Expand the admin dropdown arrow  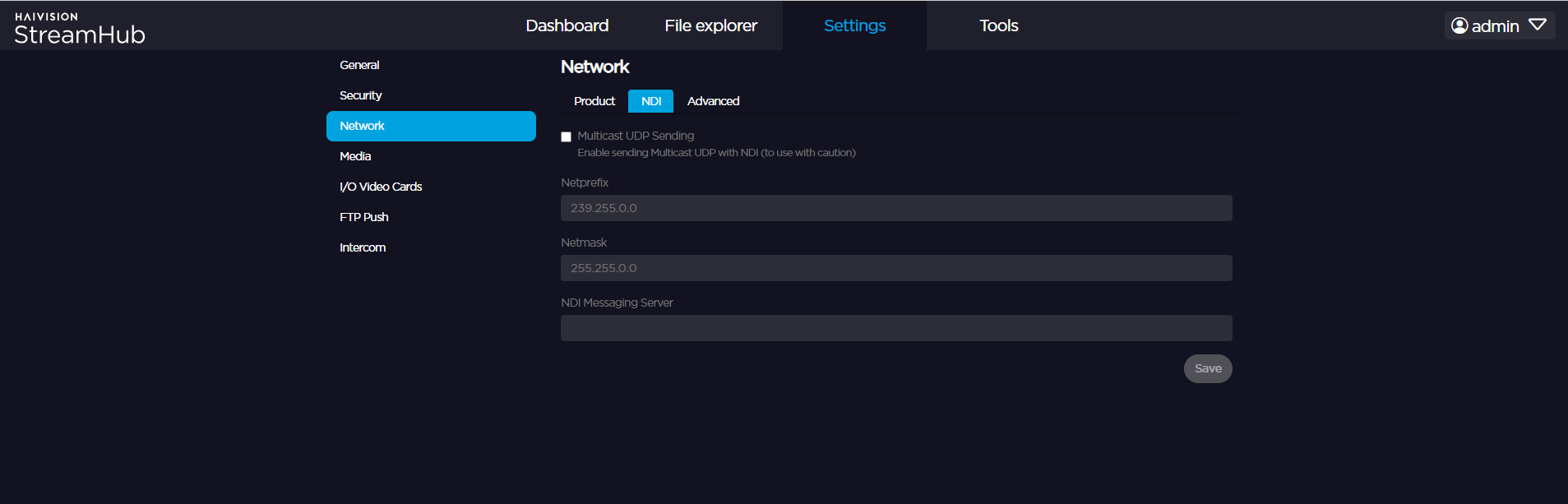1537,25
